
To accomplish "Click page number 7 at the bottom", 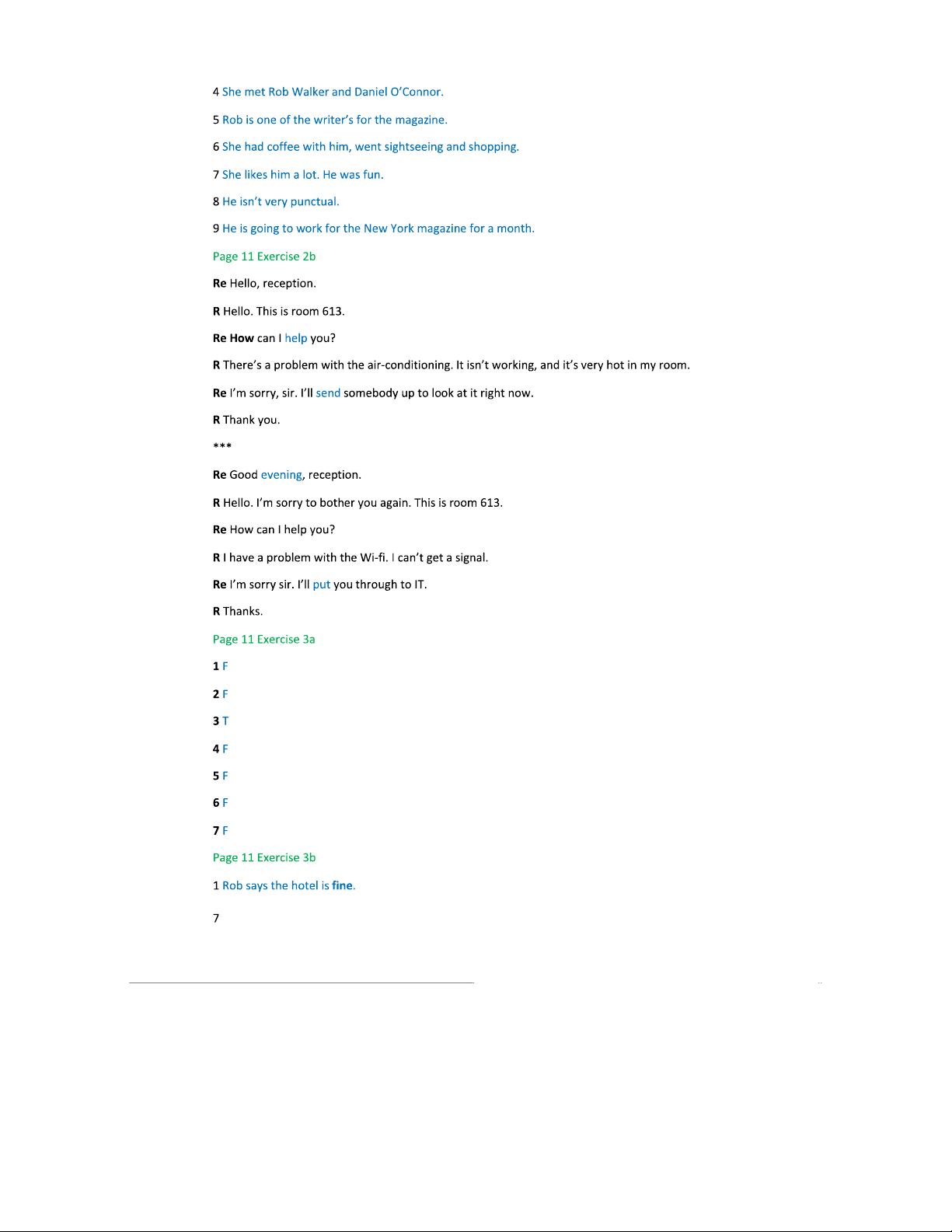I will point(216,919).
